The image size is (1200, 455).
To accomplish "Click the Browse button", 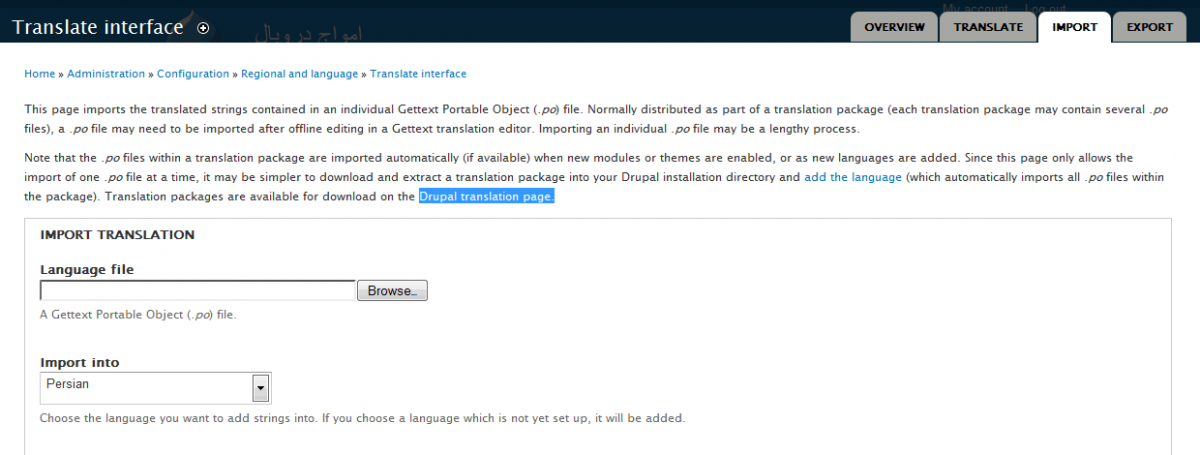I will [393, 291].
